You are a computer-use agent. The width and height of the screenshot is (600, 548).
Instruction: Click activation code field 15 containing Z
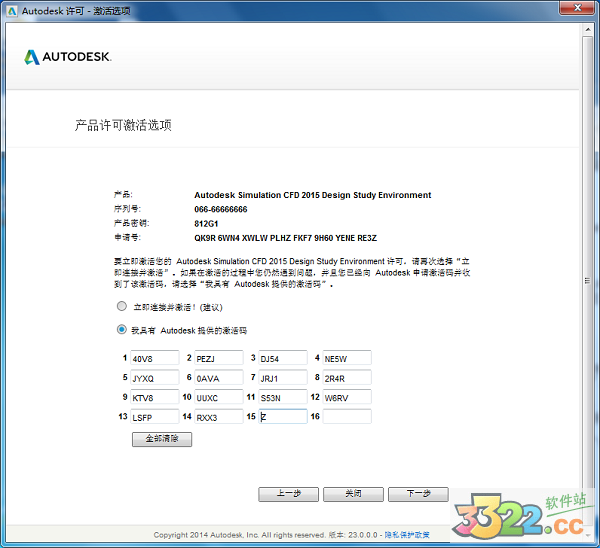[x=283, y=416]
